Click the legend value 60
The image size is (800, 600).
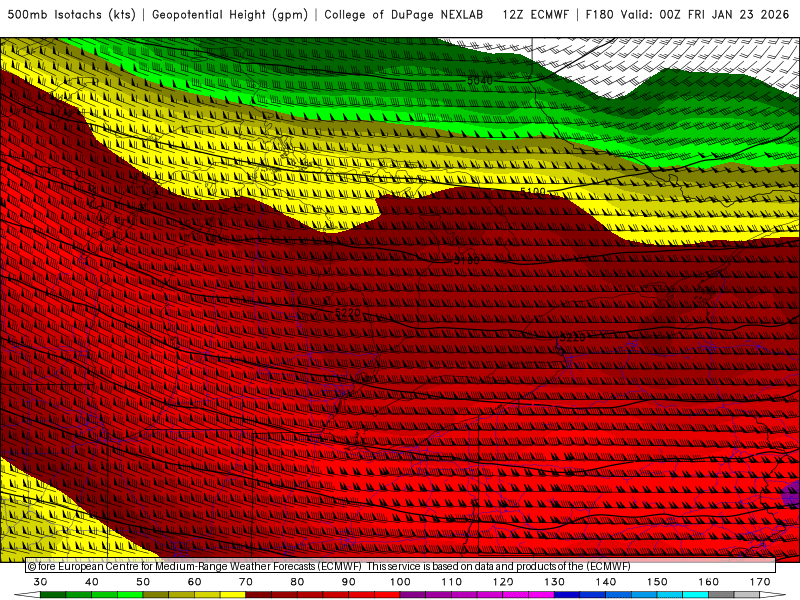tap(194, 582)
